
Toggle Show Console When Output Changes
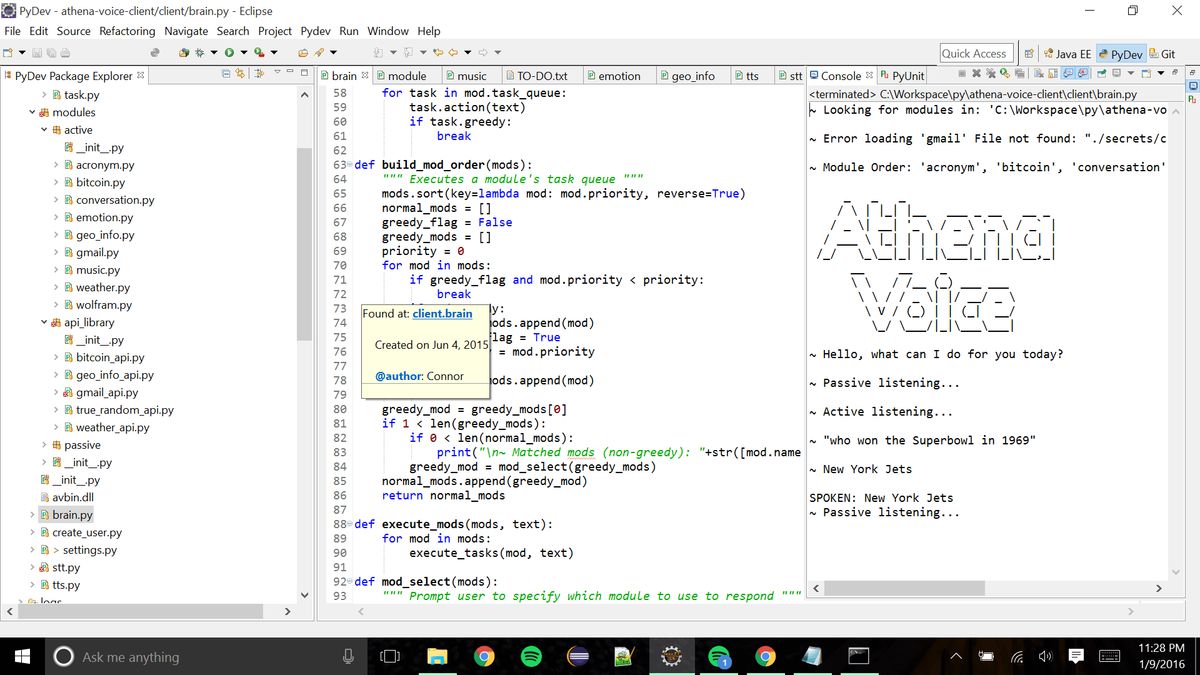1068,75
